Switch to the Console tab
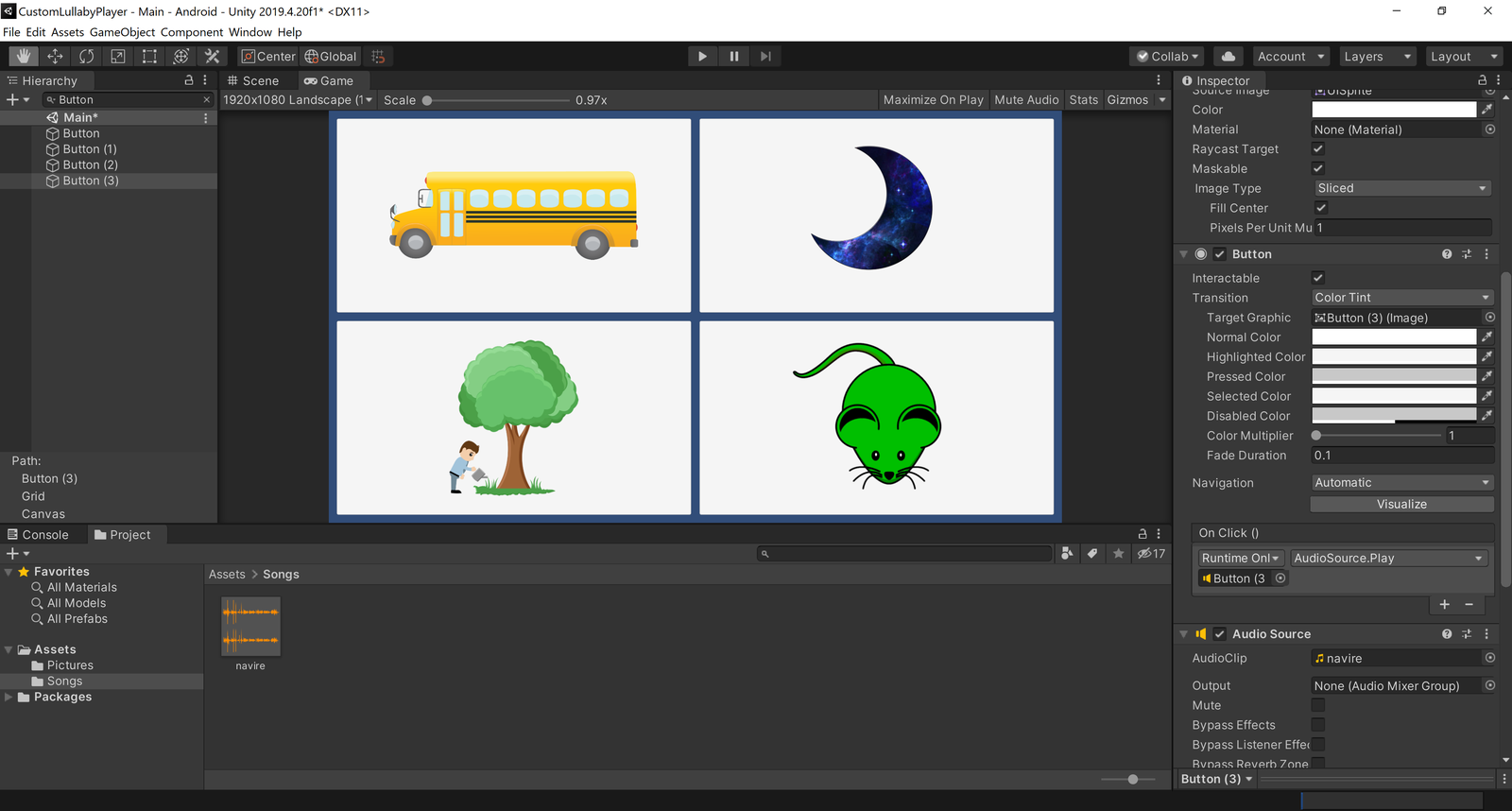 [x=39, y=535]
